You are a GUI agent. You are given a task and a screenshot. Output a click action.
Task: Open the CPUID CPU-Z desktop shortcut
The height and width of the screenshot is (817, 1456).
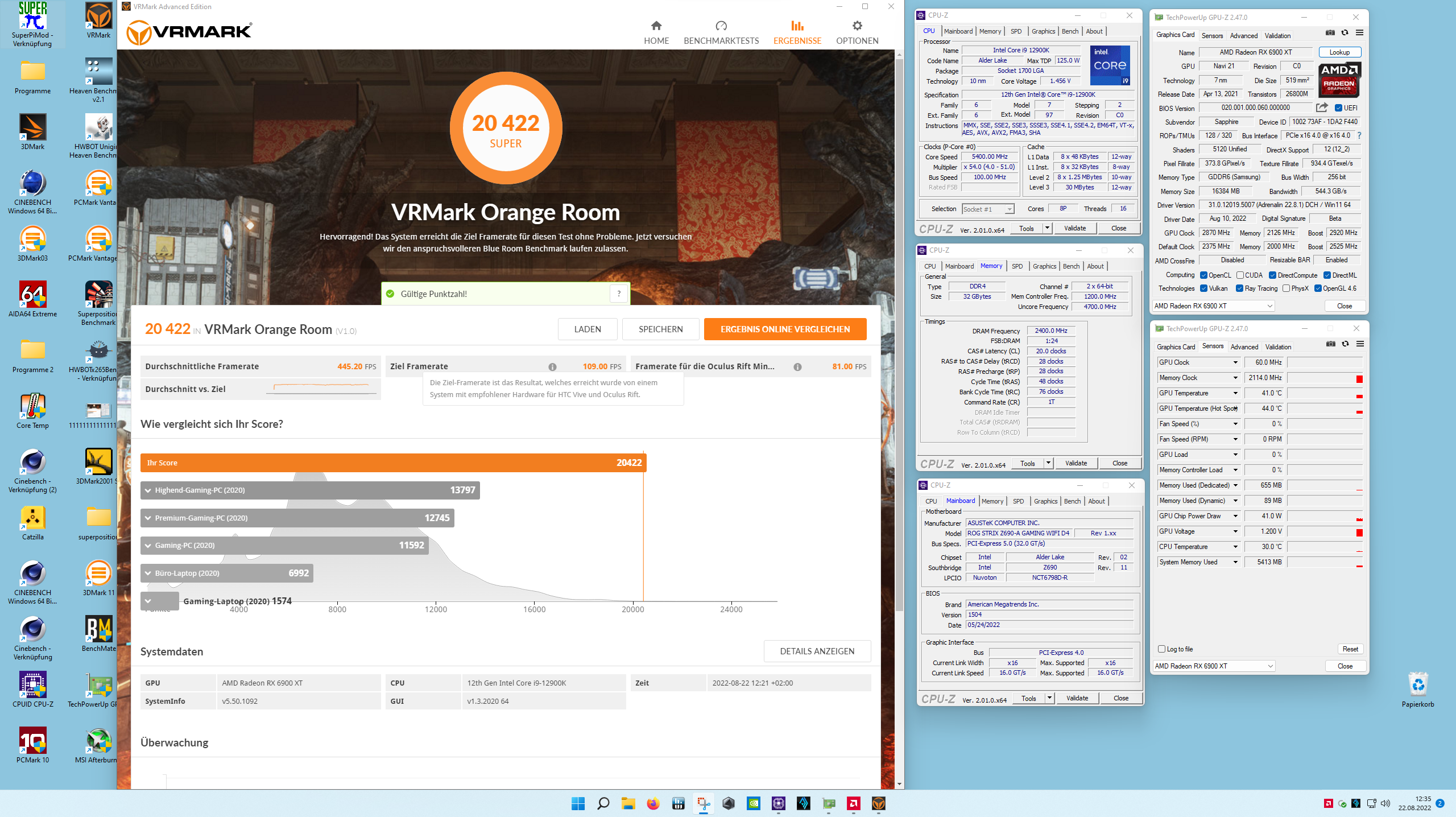point(32,689)
